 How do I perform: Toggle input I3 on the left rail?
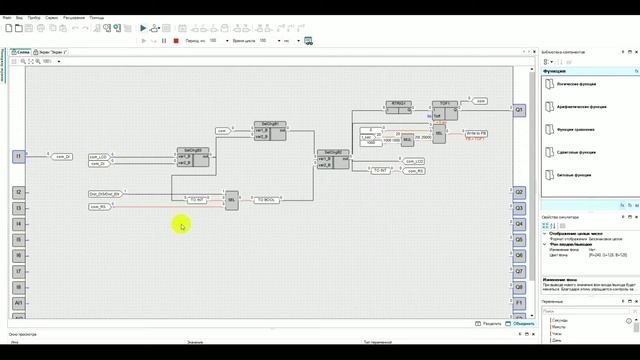pyautogui.click(x=18, y=208)
